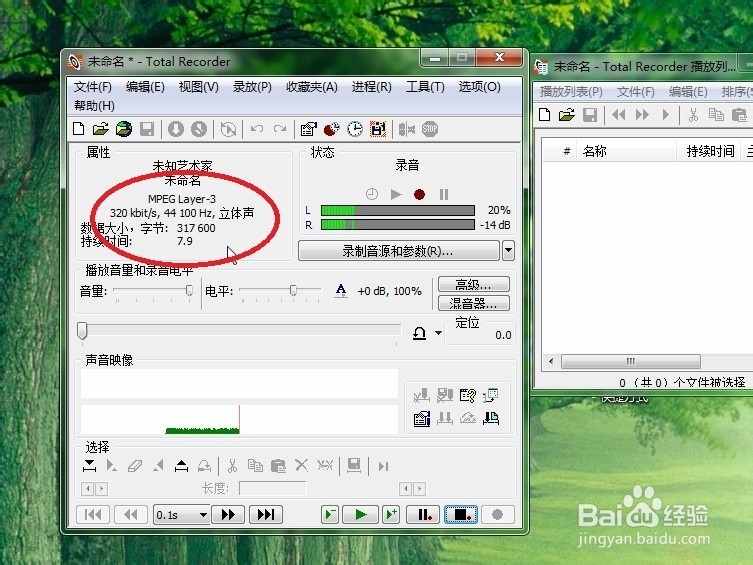
Task: Click the play selection start green button
Action: coord(330,515)
